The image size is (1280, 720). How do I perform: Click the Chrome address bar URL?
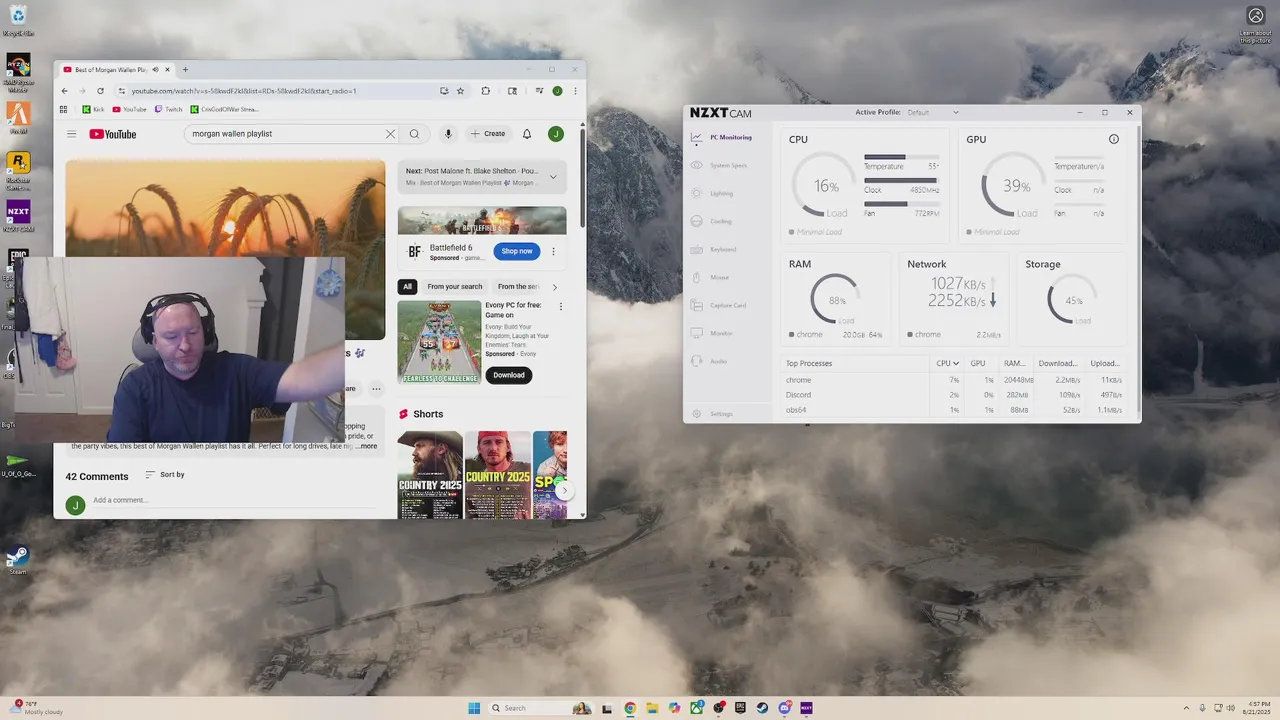click(244, 91)
